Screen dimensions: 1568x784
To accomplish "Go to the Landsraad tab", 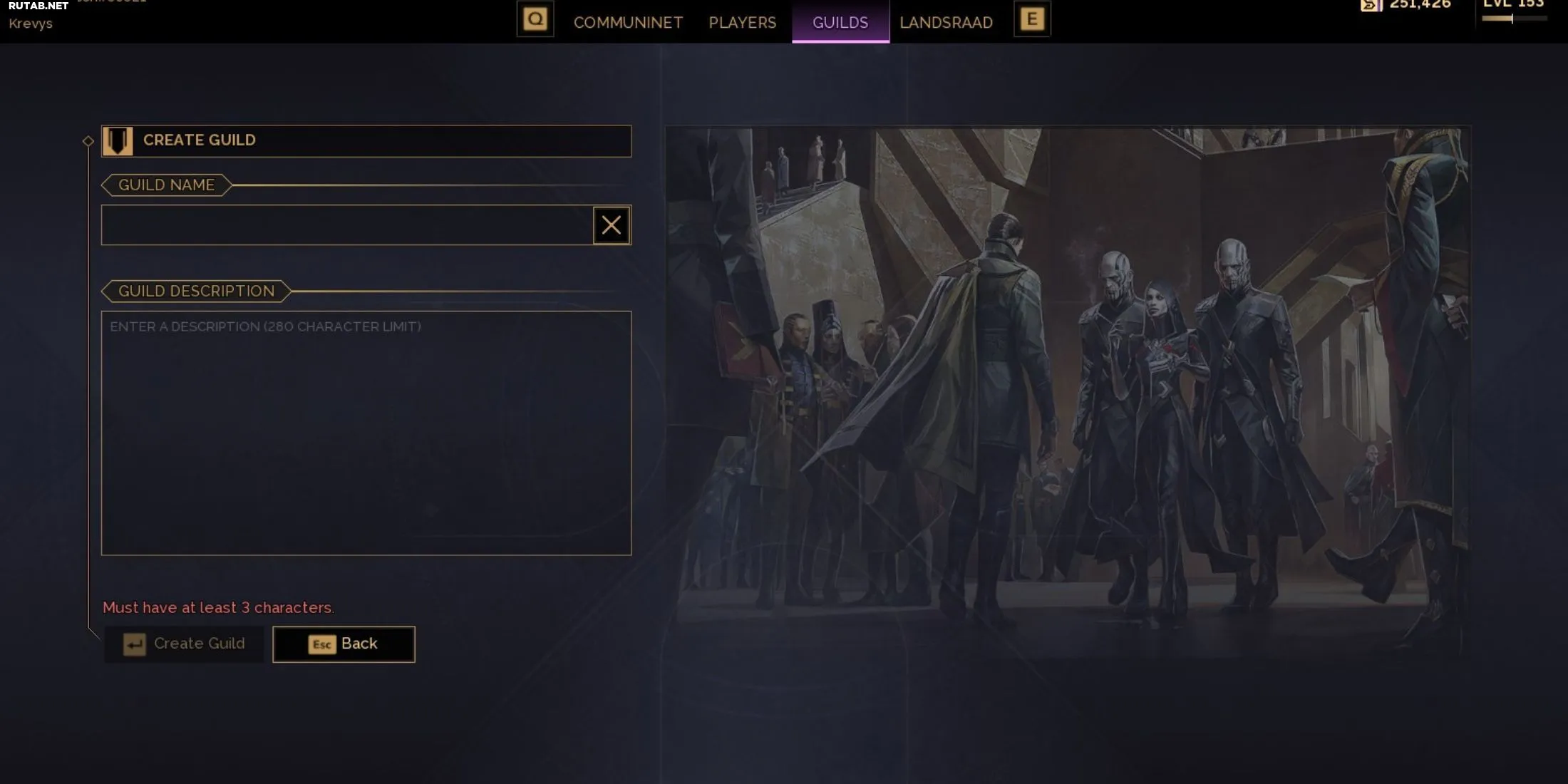I will point(946,23).
